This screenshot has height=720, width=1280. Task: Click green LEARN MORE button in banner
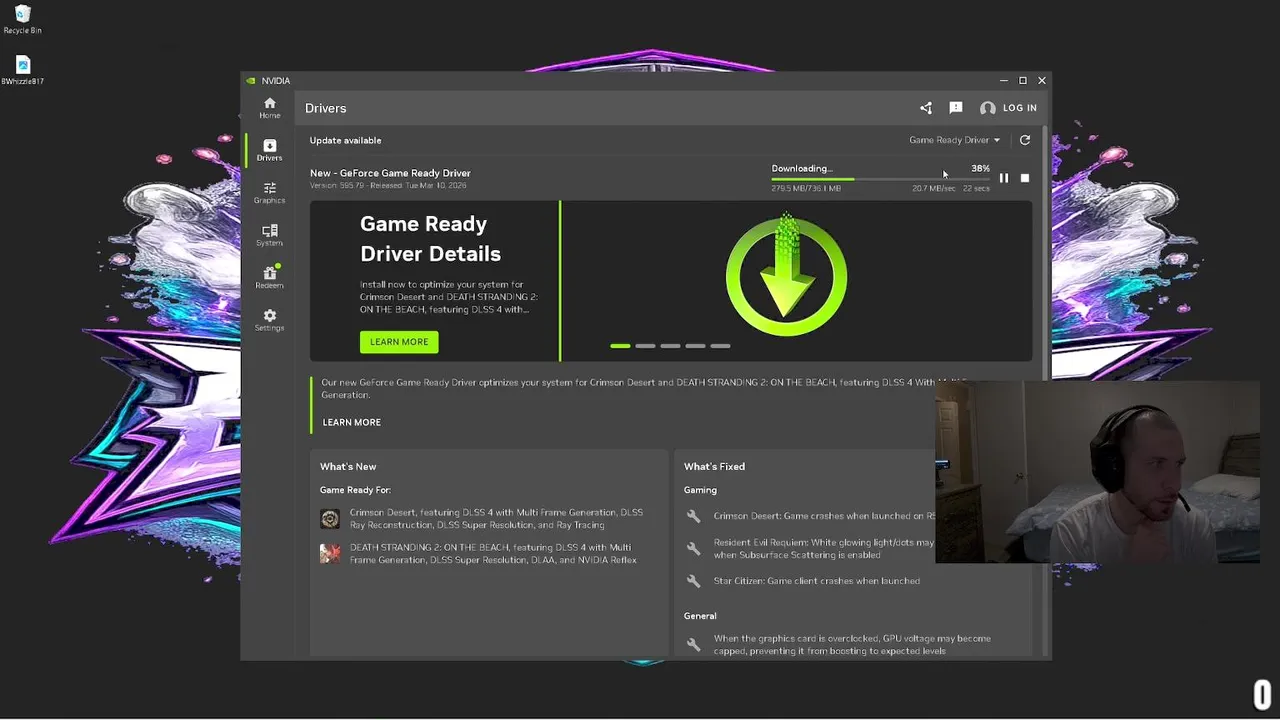click(399, 342)
